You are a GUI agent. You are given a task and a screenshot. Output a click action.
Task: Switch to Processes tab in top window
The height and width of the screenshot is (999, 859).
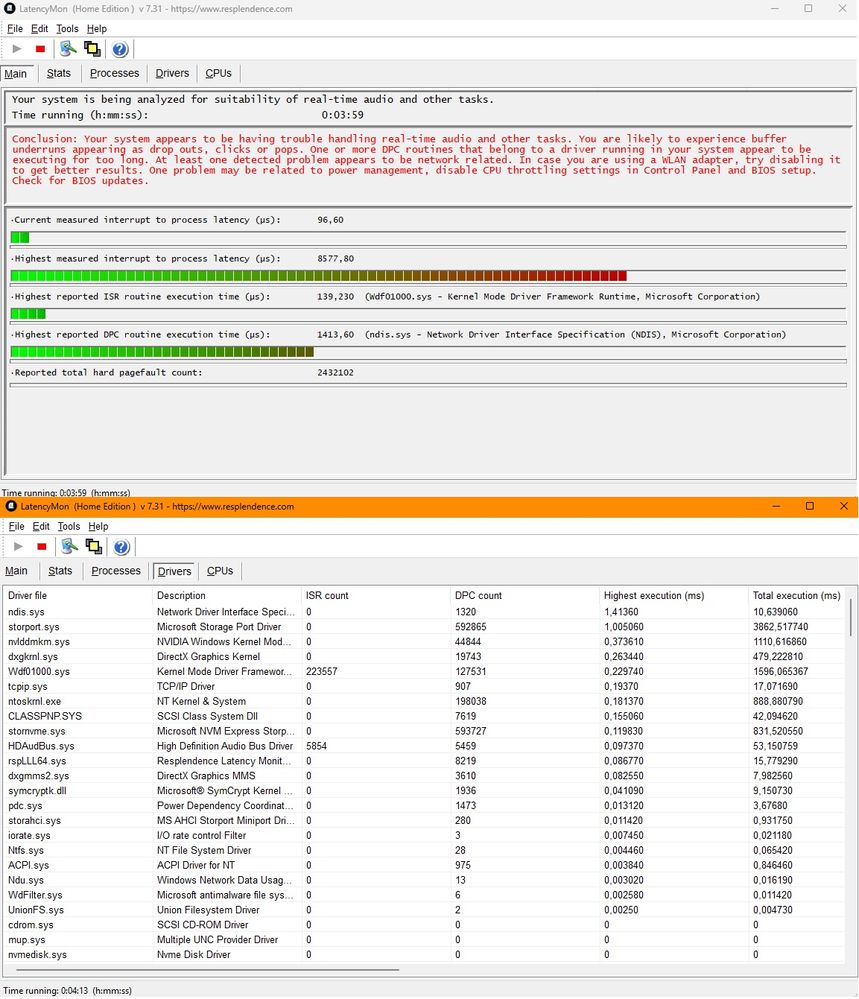[114, 73]
